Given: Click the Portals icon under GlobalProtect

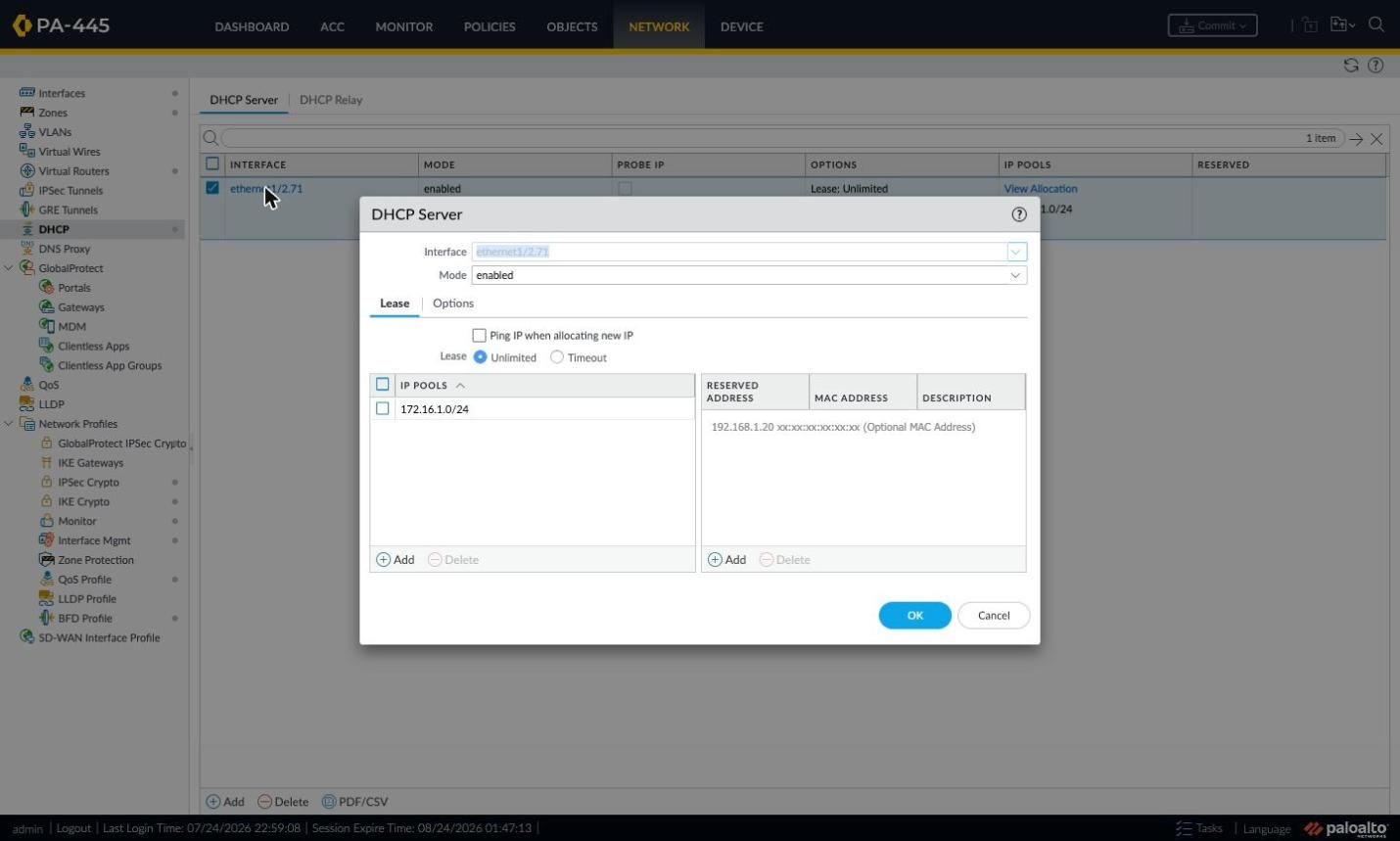Looking at the screenshot, I should click(x=46, y=288).
